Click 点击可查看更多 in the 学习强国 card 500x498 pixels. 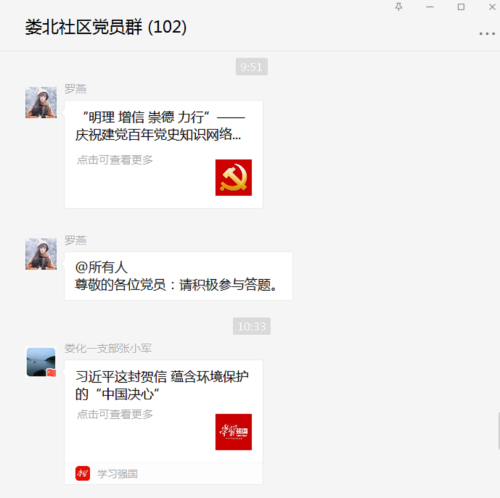(115, 414)
